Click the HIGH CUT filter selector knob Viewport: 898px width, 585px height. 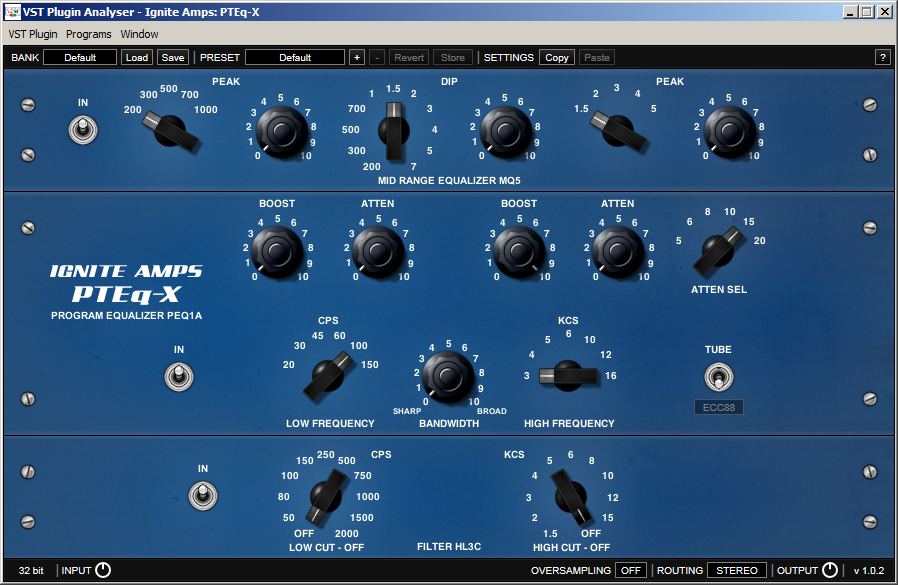[x=571, y=496]
